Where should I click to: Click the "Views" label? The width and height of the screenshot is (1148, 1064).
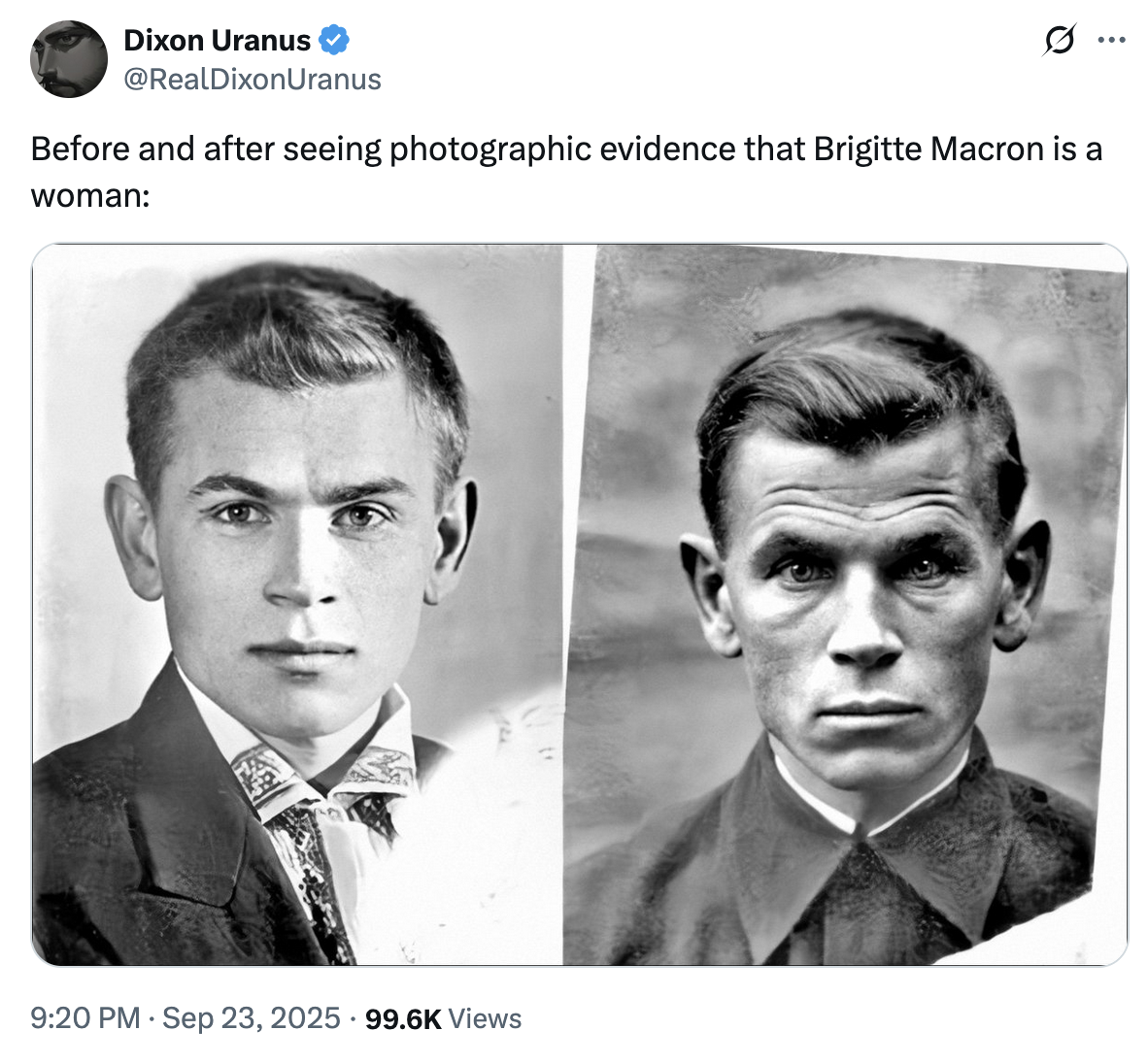486,1018
